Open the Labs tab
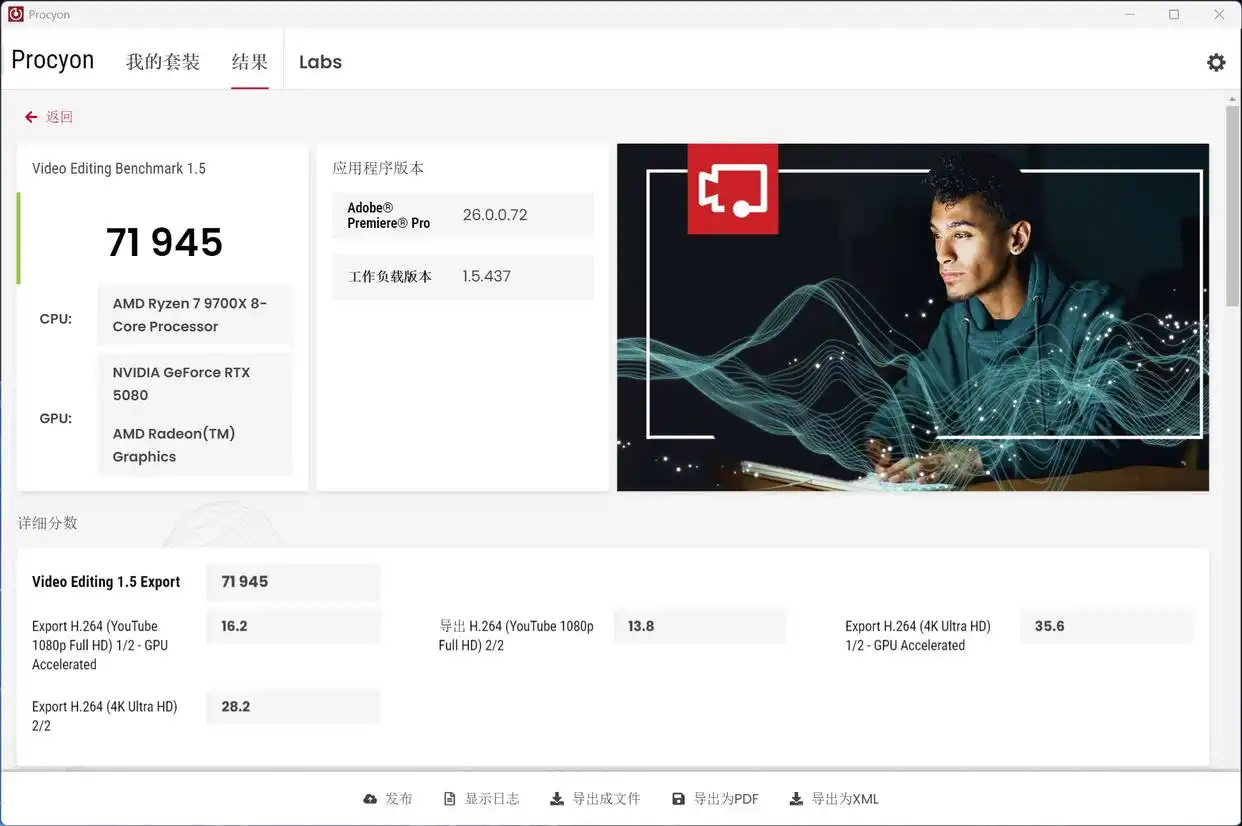Image resolution: width=1242 pixels, height=826 pixels. [320, 61]
